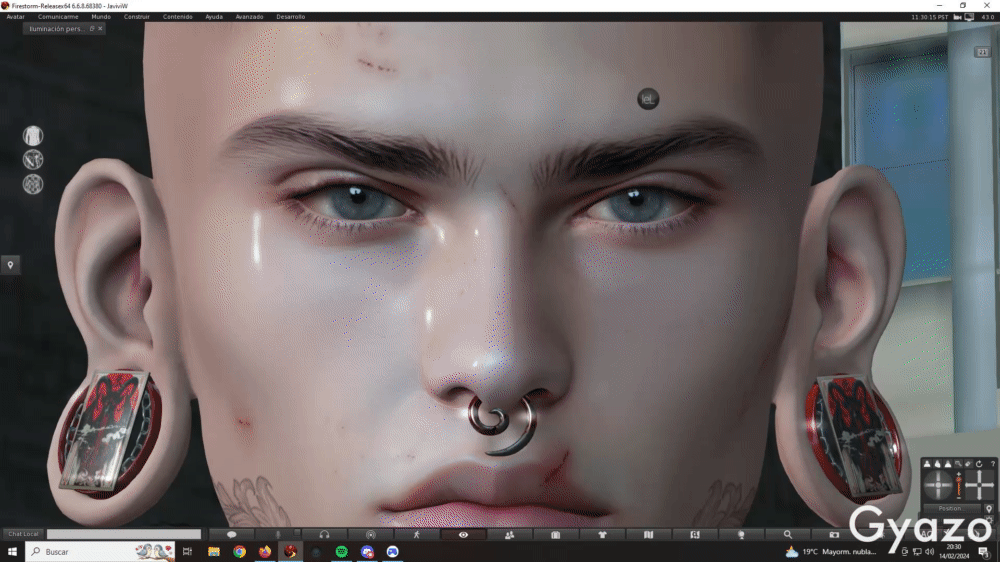Image resolution: width=1000 pixels, height=562 pixels.
Task: Click the Chat Local label button
Action: [x=23, y=534]
